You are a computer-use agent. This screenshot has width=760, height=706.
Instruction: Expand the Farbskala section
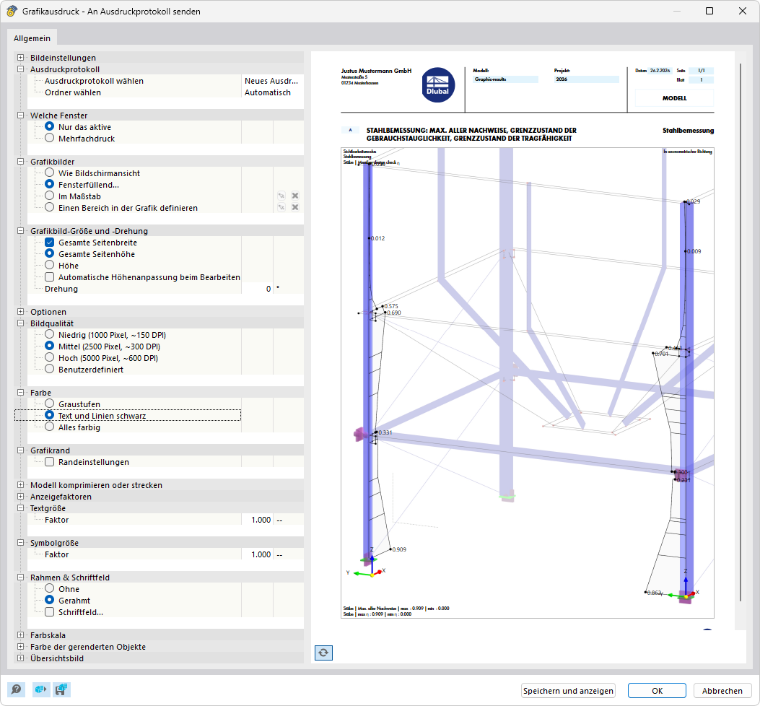pos(20,635)
